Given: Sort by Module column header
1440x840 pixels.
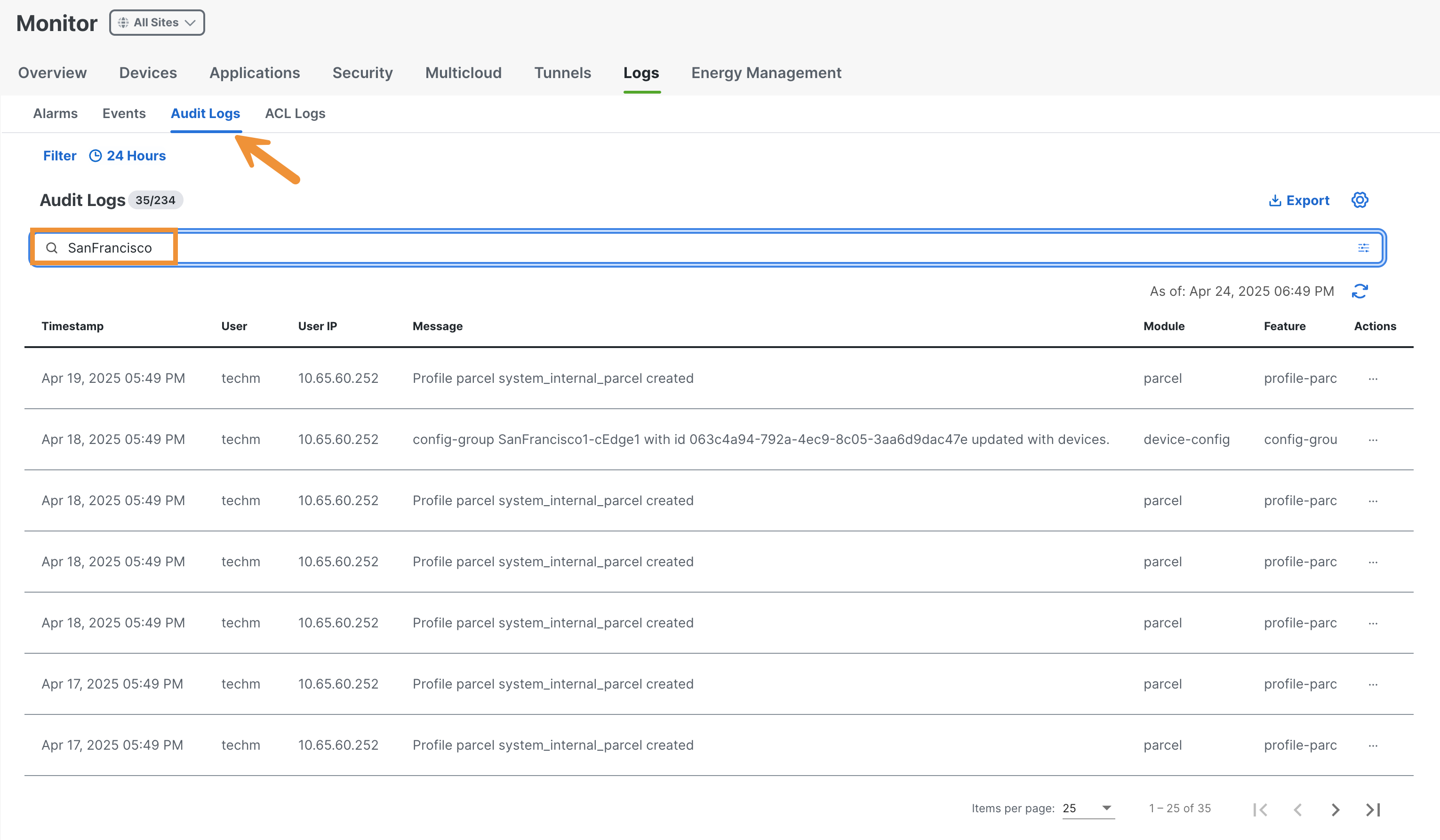Looking at the screenshot, I should 1164,325.
